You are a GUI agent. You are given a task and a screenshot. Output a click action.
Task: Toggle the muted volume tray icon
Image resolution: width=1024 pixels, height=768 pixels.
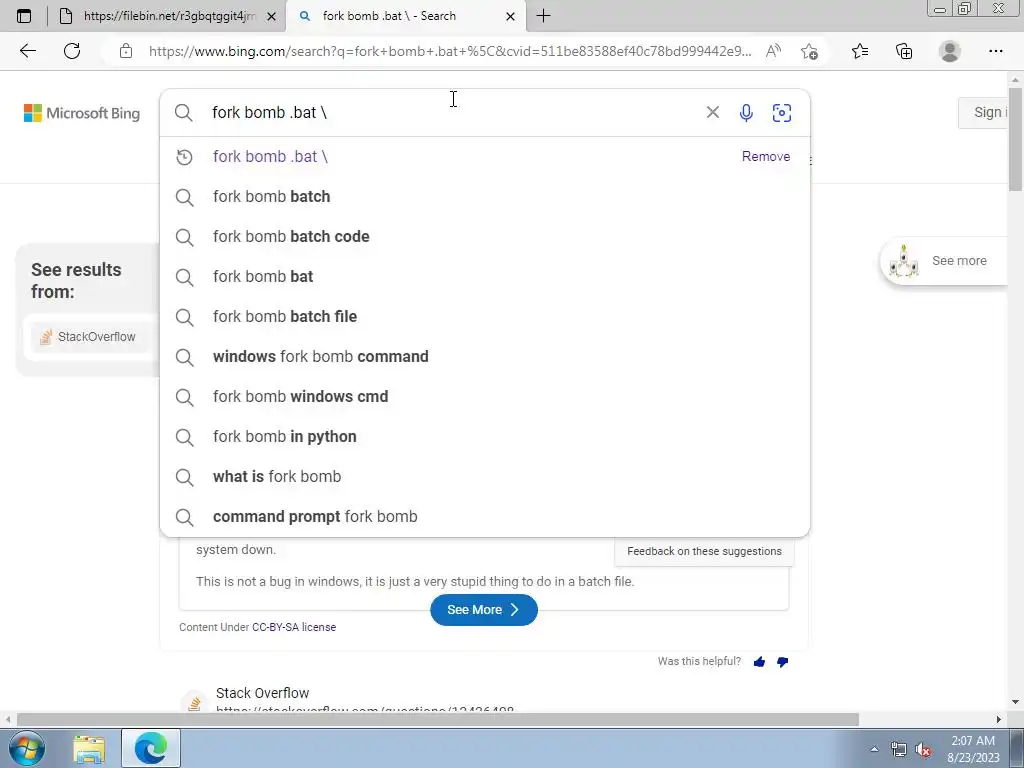[x=923, y=749]
